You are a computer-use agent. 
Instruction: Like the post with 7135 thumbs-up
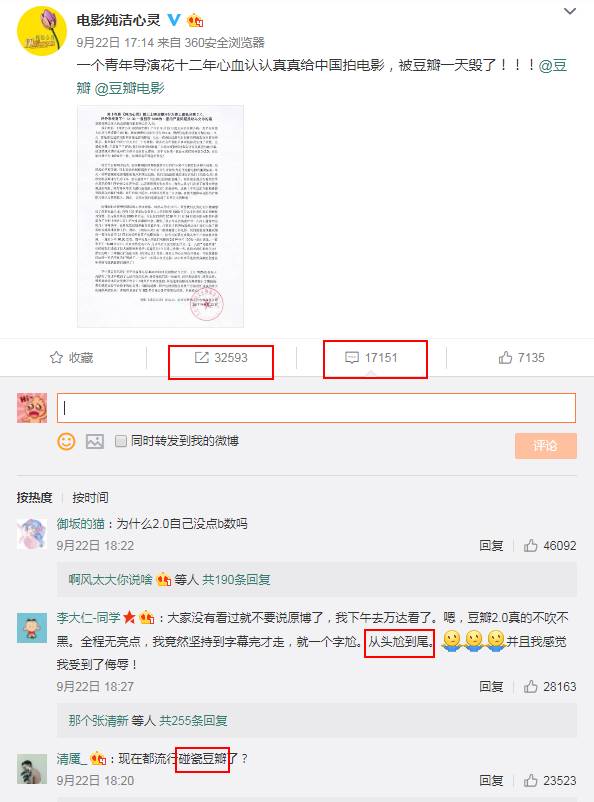[505, 358]
